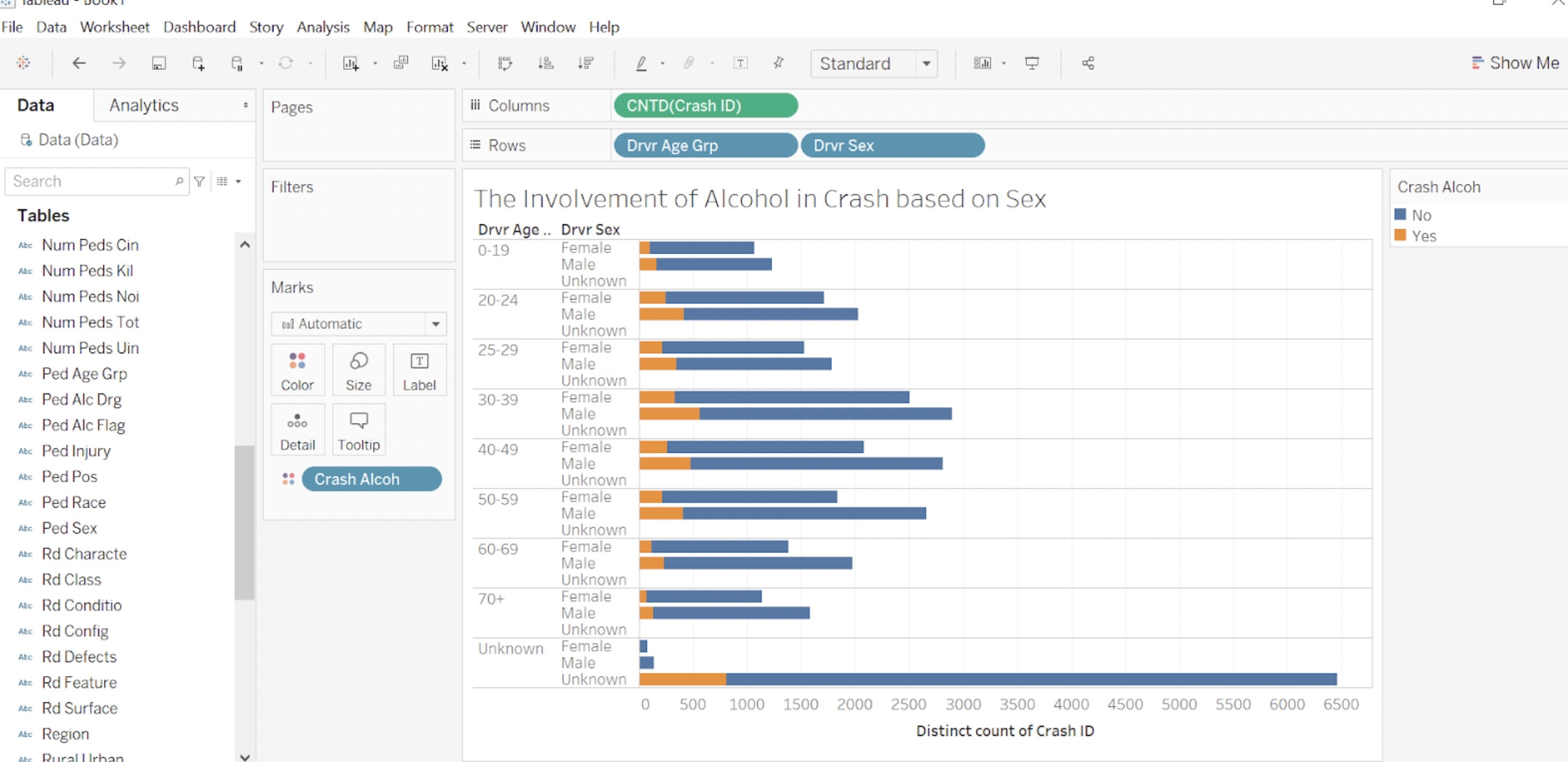Open the dropdown arrow next to New Worksheet
Viewport: 1568px width, 762px height.
[375, 64]
